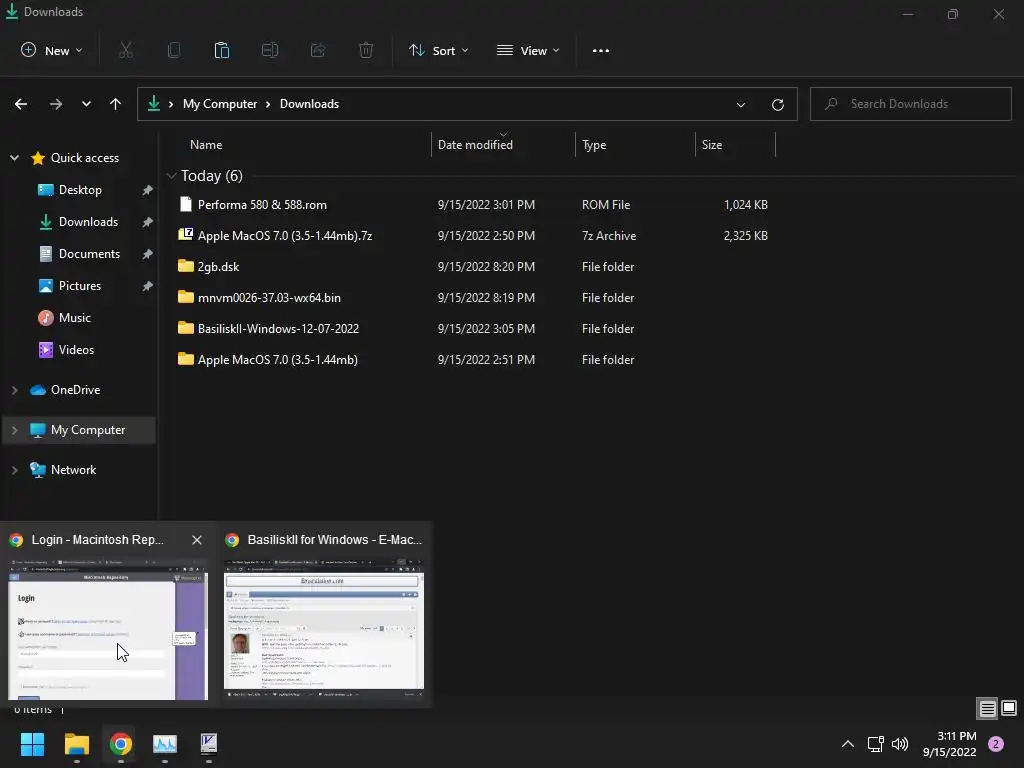
Task: Expand the OneDrive tree node
Action: click(14, 390)
